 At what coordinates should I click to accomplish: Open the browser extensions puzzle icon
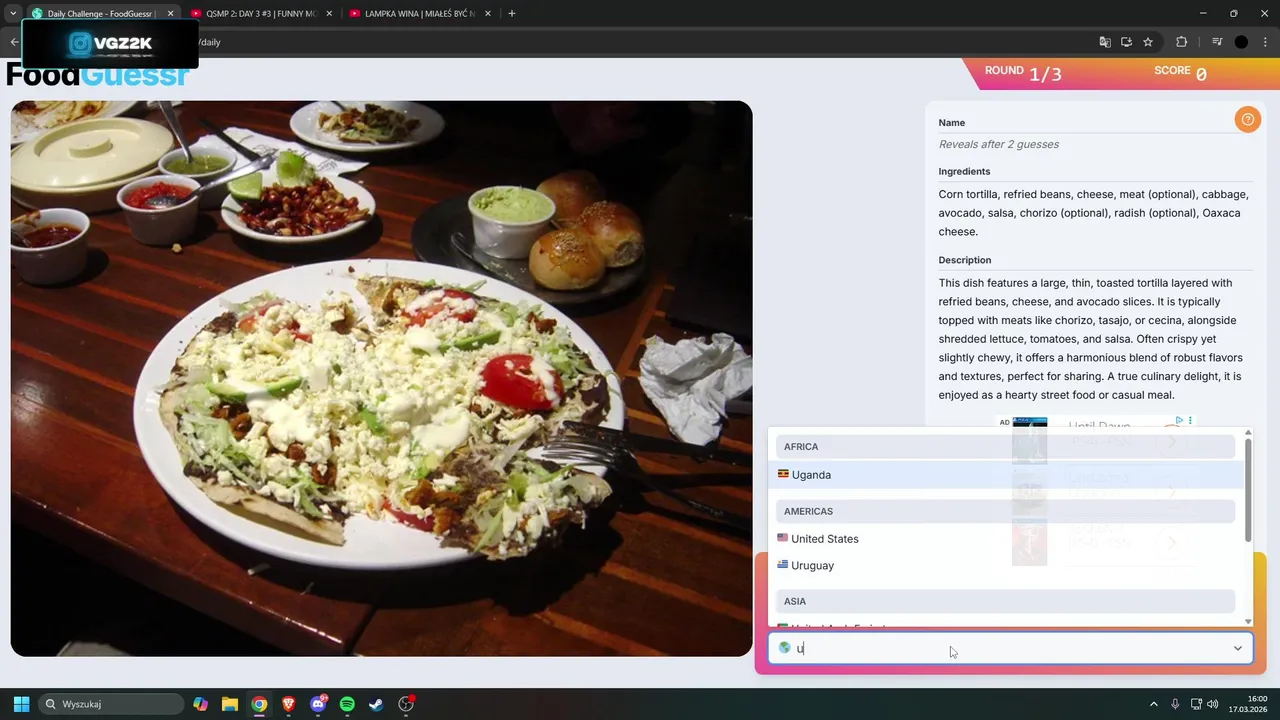[x=1182, y=42]
